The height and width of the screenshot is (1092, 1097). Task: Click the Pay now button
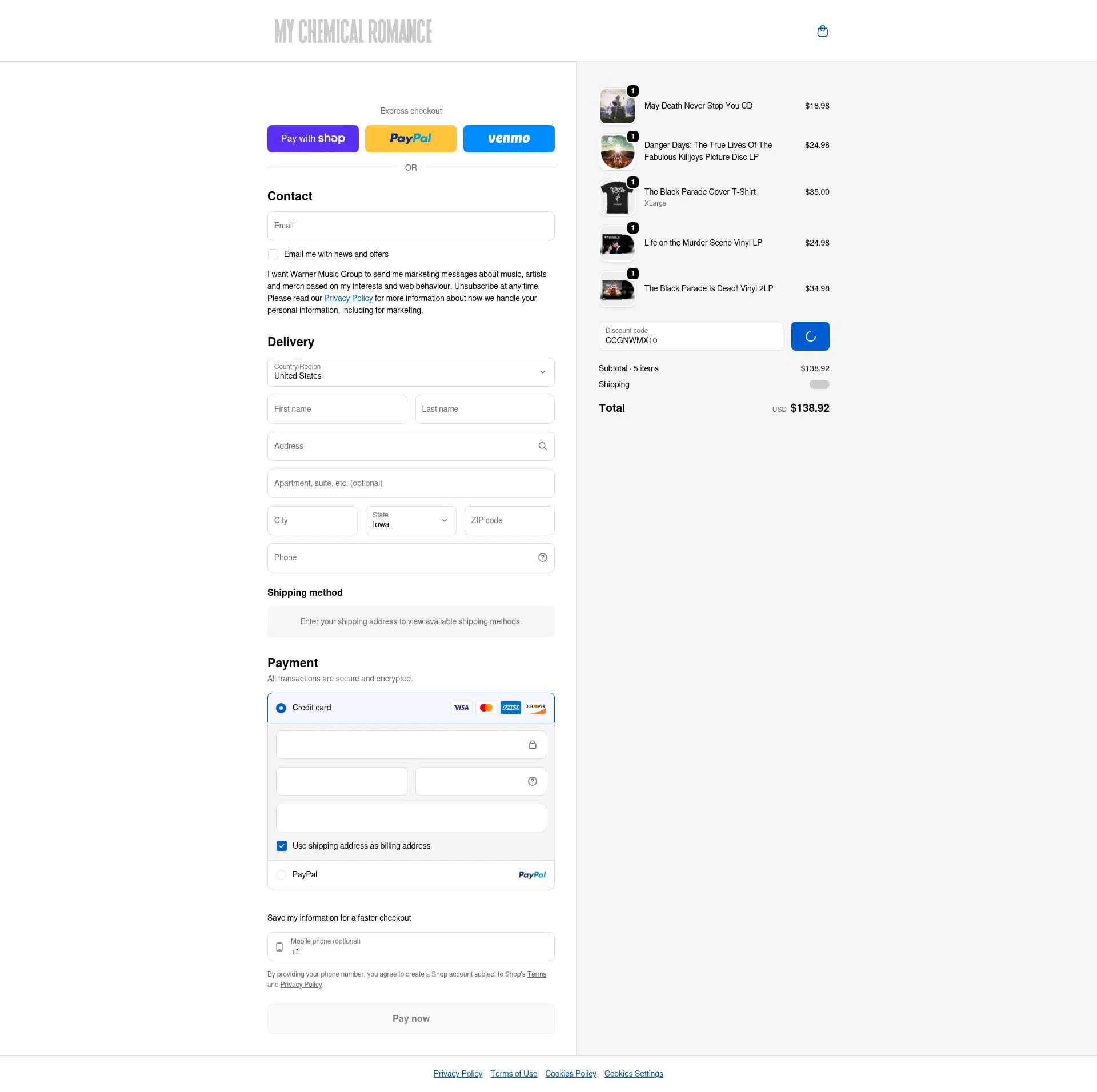(x=410, y=1018)
